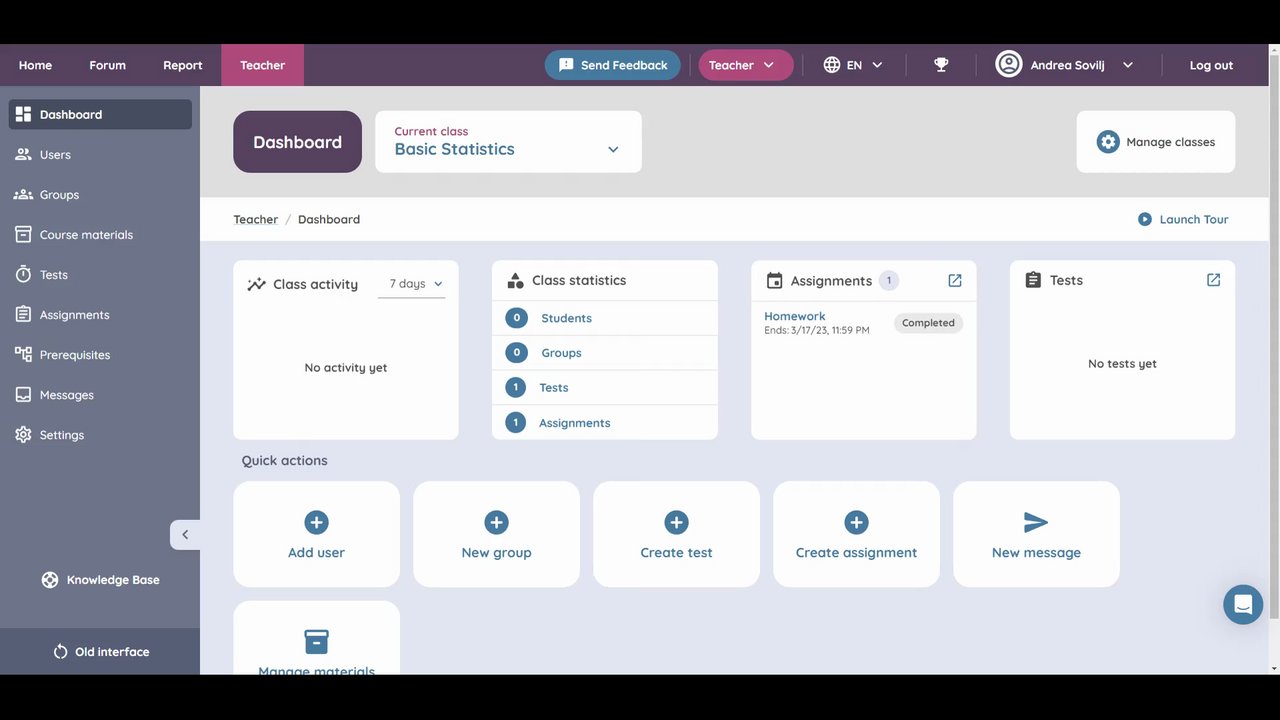The width and height of the screenshot is (1280, 720).
Task: Expand the Current class Basic Statistics dropdown
Action: click(x=508, y=142)
